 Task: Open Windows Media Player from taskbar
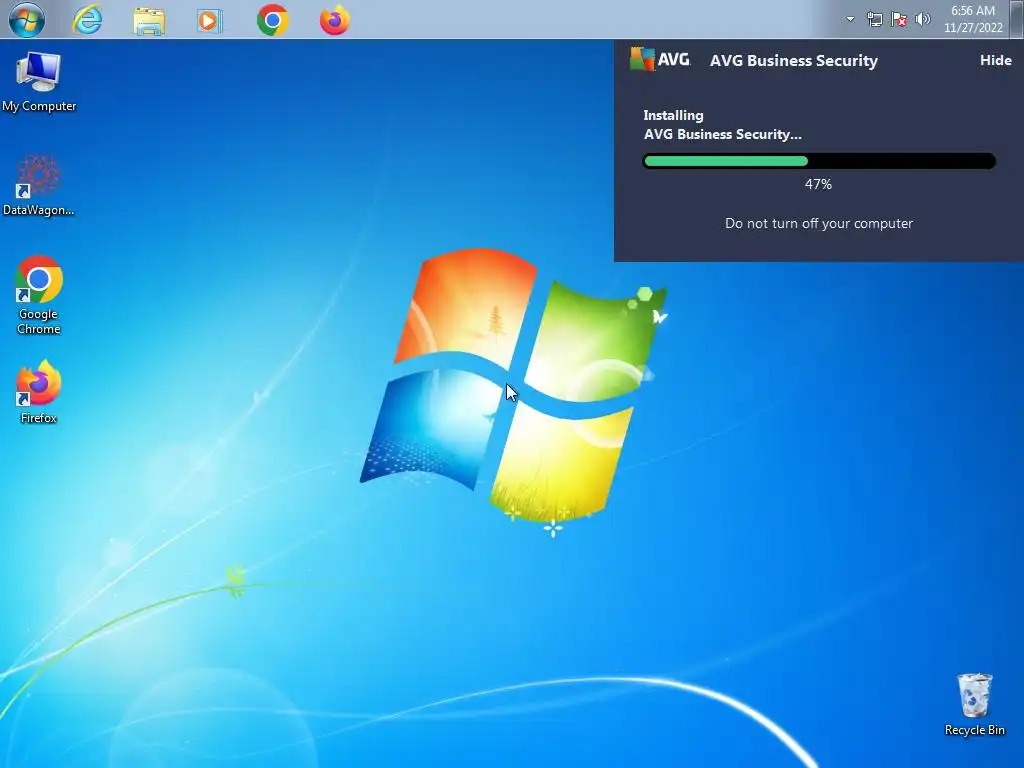(x=209, y=20)
